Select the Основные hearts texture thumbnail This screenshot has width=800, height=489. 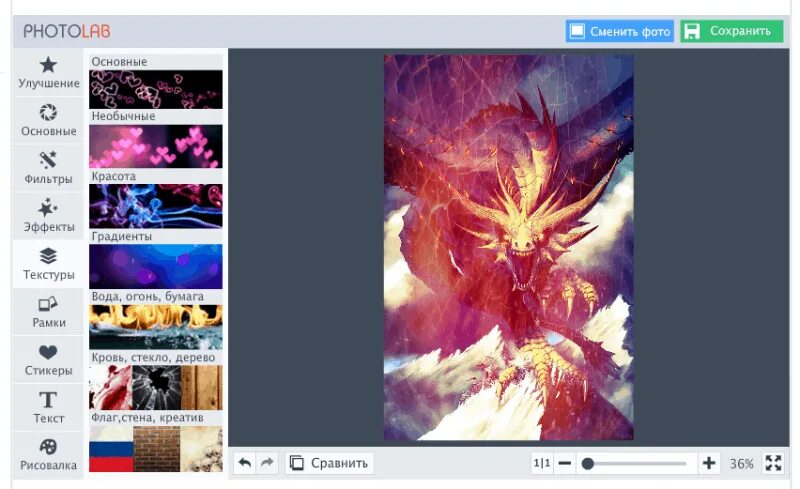(156, 89)
